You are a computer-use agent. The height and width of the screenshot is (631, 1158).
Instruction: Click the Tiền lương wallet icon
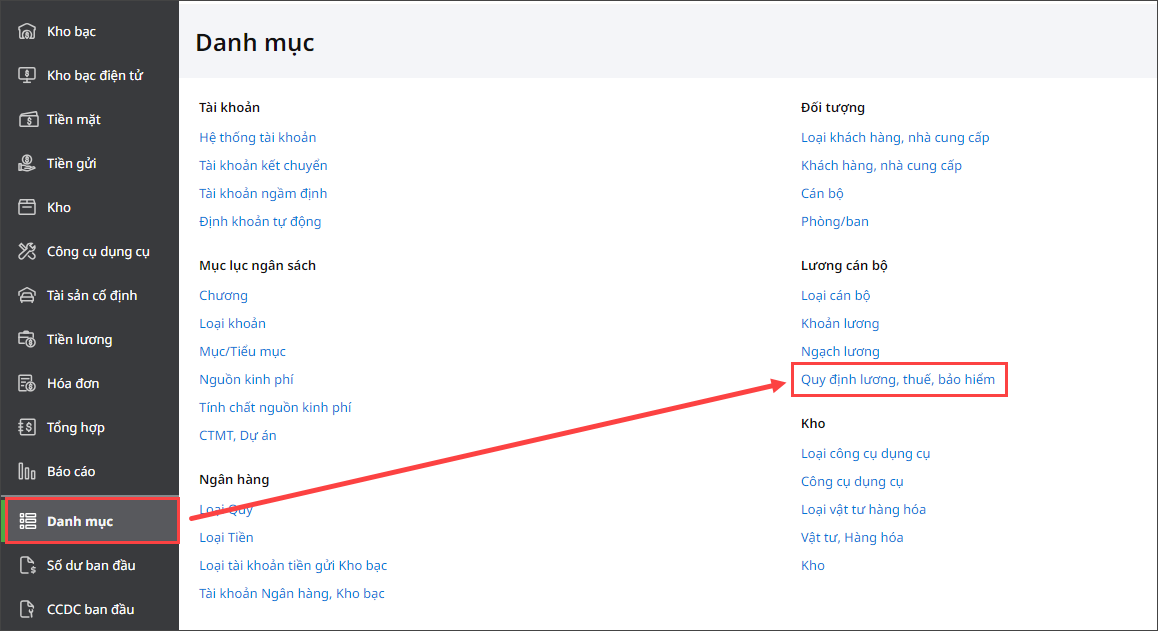coord(27,339)
